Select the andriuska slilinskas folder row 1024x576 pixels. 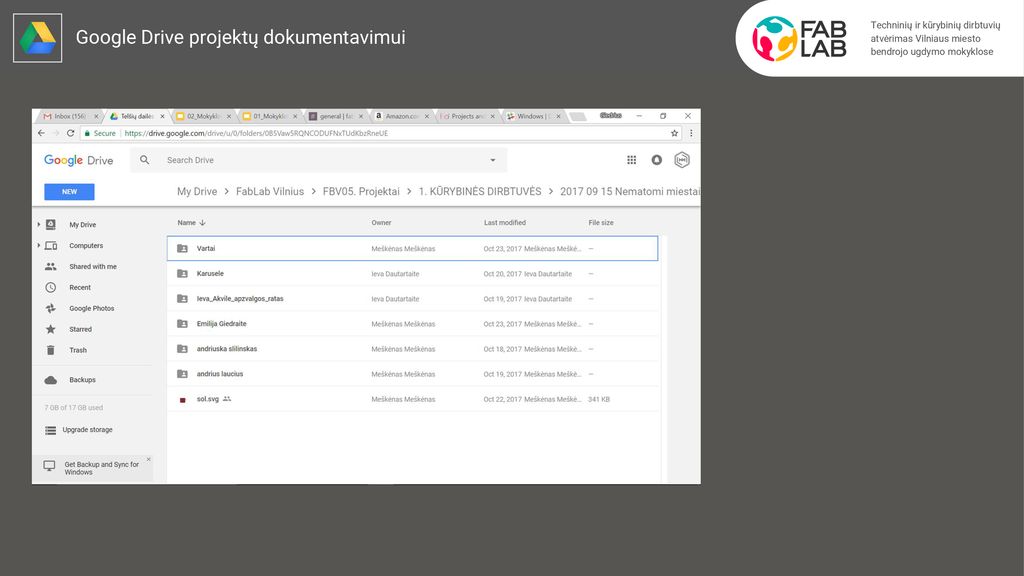413,349
